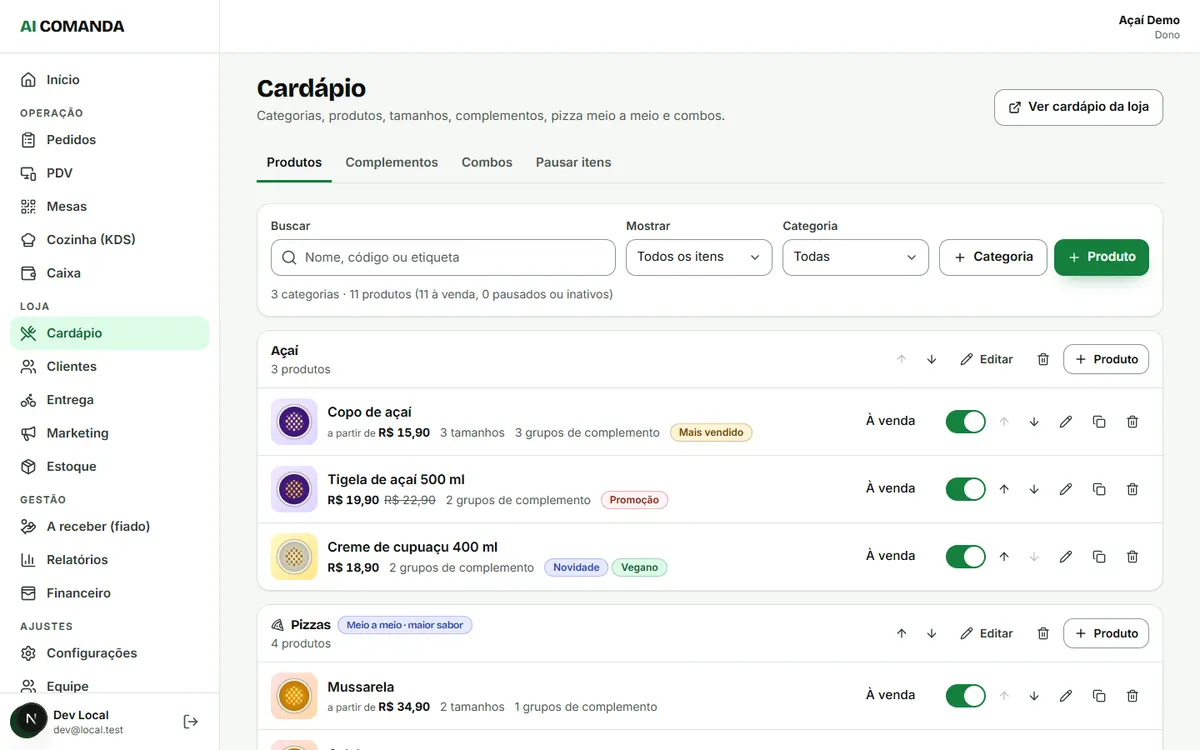Toggle Creme de cupuaçu 400 ml sale switch
The width and height of the screenshot is (1200, 750).
pos(965,556)
